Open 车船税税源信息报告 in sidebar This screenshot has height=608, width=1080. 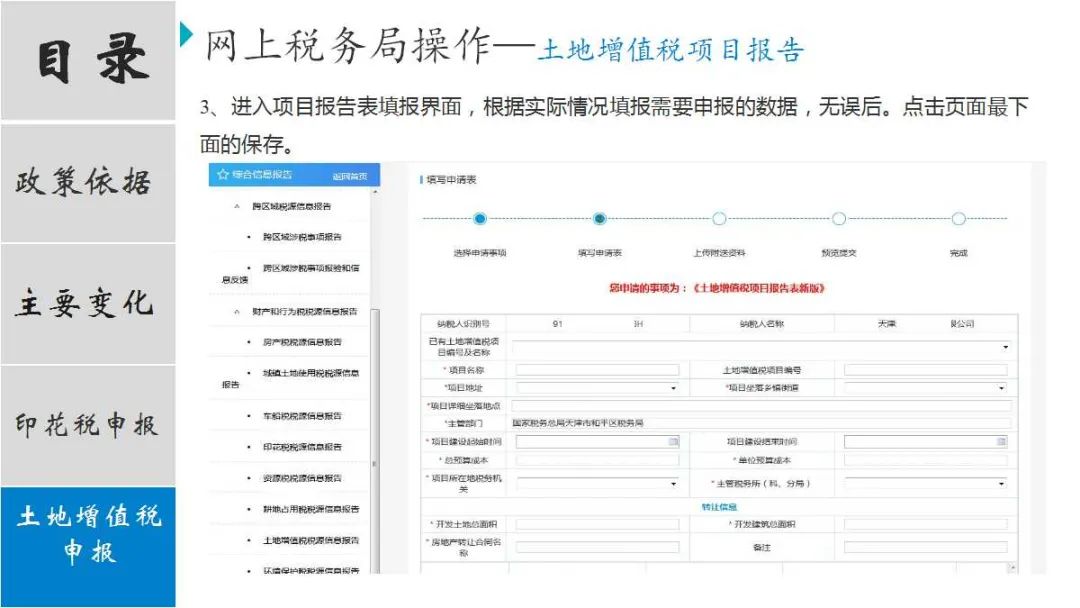click(302, 416)
